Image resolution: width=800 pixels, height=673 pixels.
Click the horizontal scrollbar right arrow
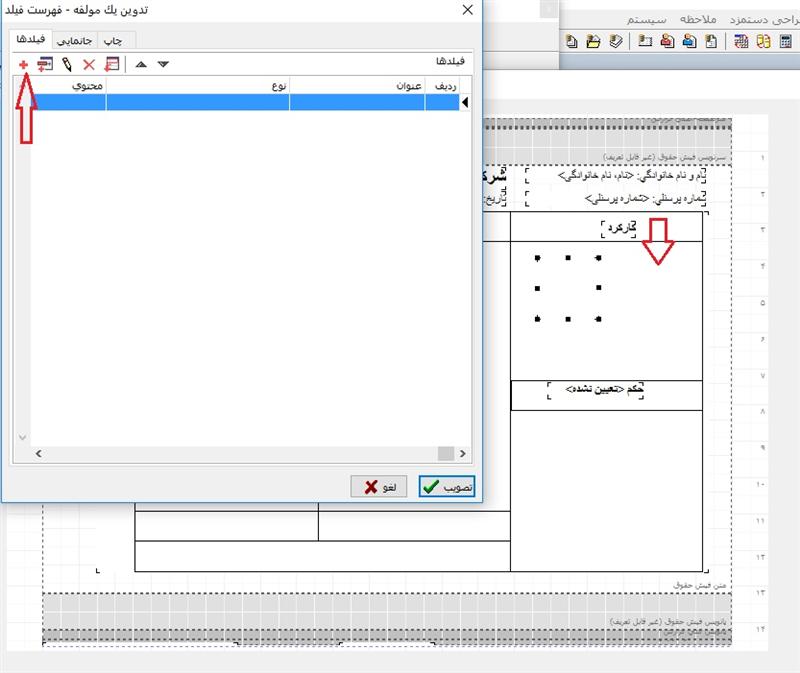pyautogui.click(x=462, y=454)
